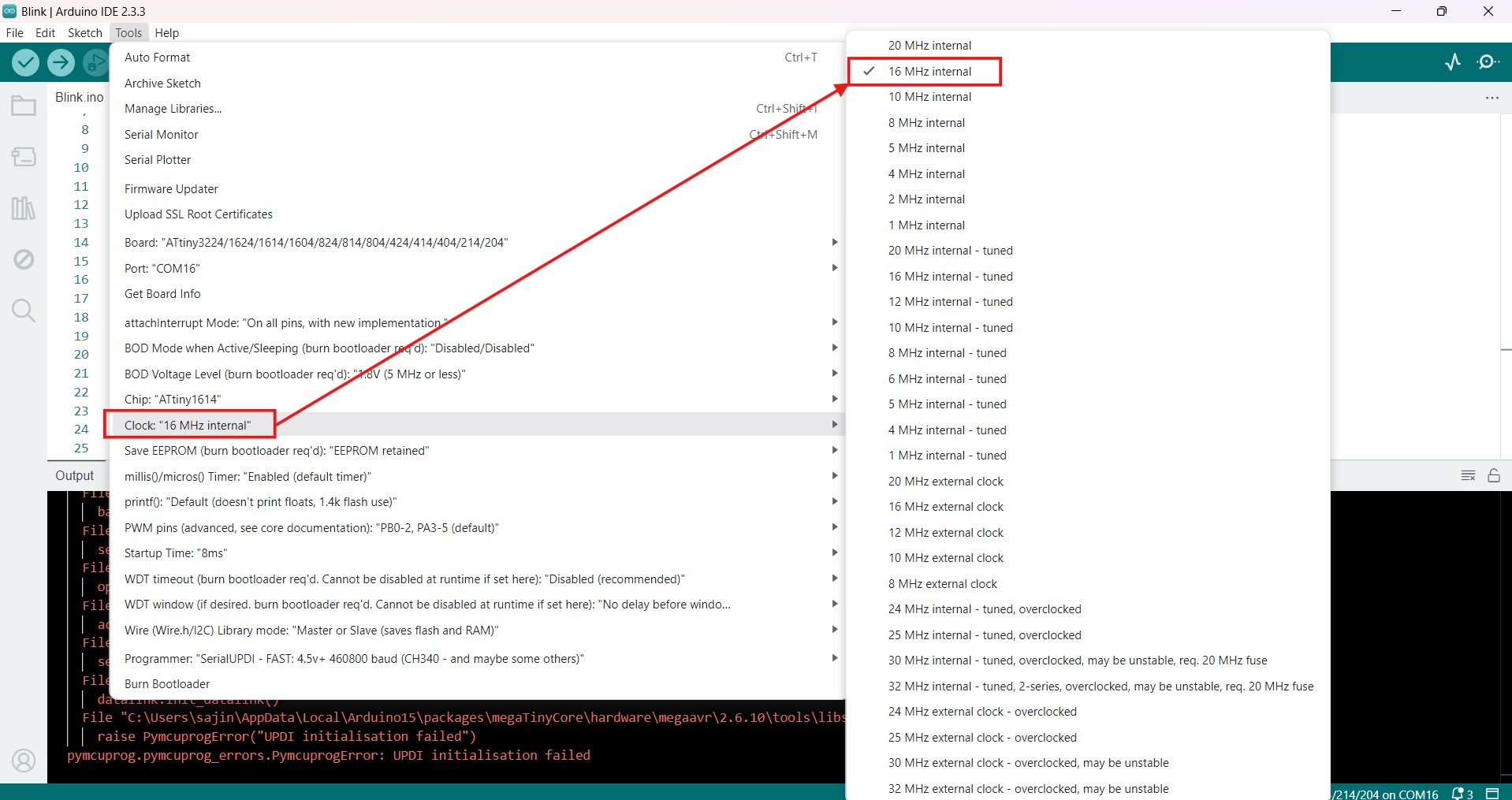1512x800 pixels.
Task: Open the Debug sidebar icon
Action: (x=24, y=259)
